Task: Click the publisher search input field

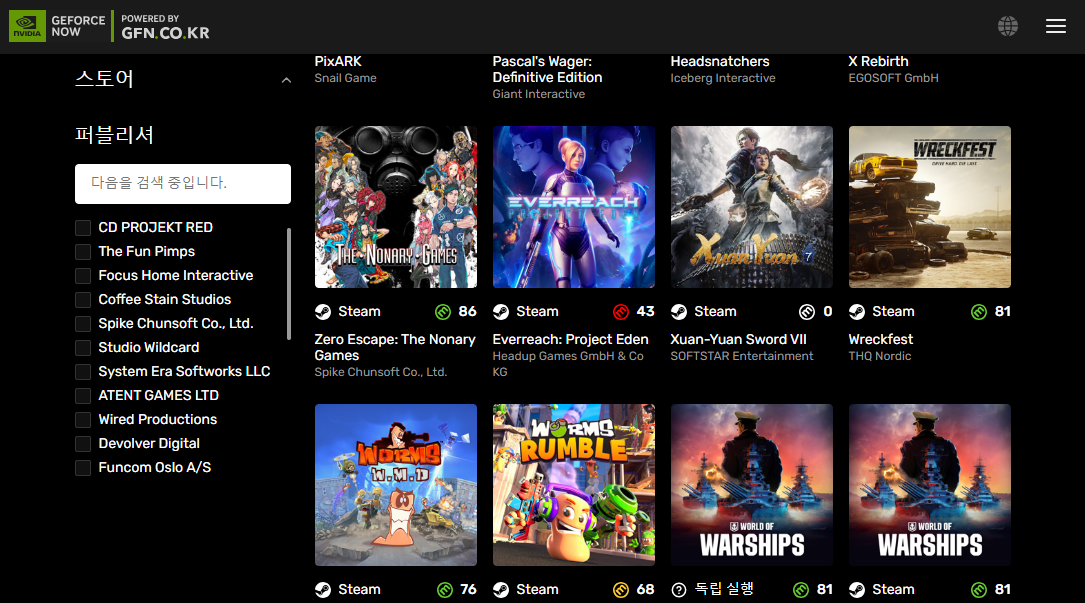Action: click(183, 183)
